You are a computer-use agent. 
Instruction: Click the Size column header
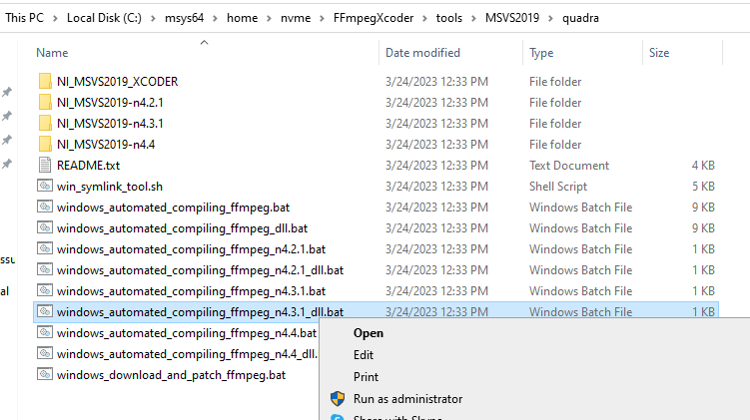659,53
